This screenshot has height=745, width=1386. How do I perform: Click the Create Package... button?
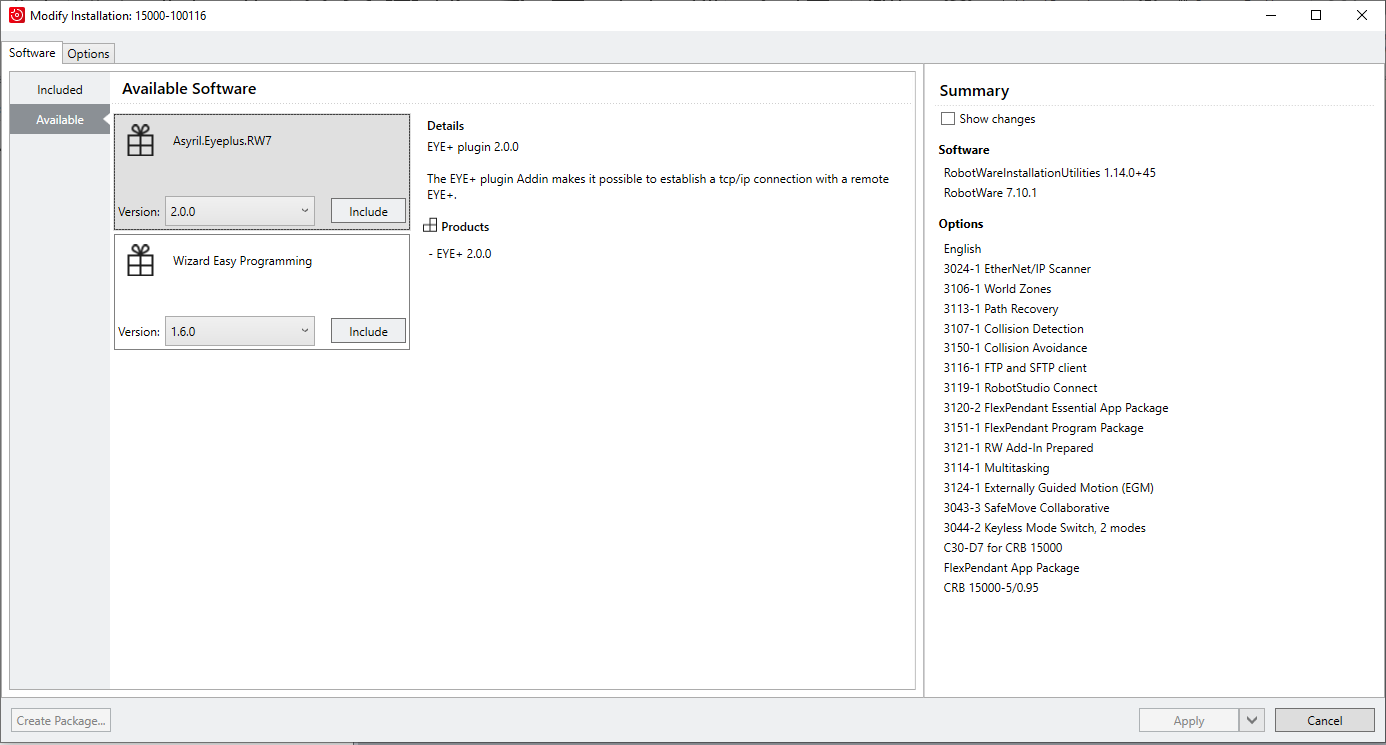coord(61,720)
